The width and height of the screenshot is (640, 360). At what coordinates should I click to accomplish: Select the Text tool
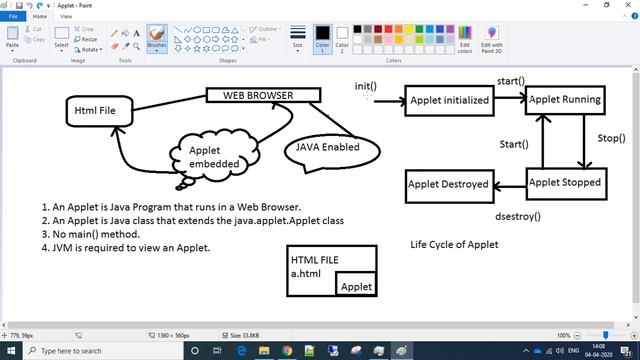[136, 33]
